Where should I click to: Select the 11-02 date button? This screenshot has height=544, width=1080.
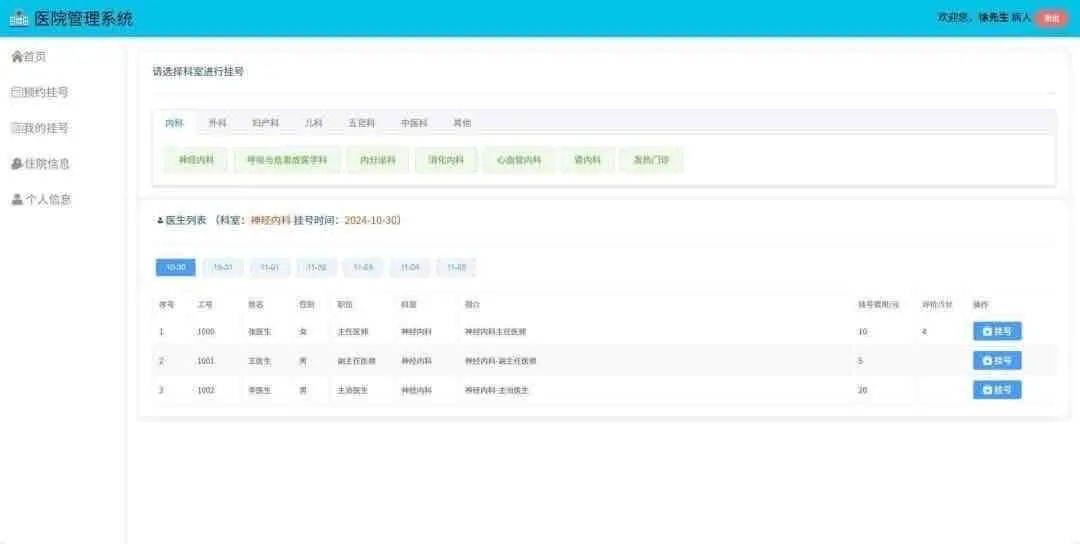316,267
